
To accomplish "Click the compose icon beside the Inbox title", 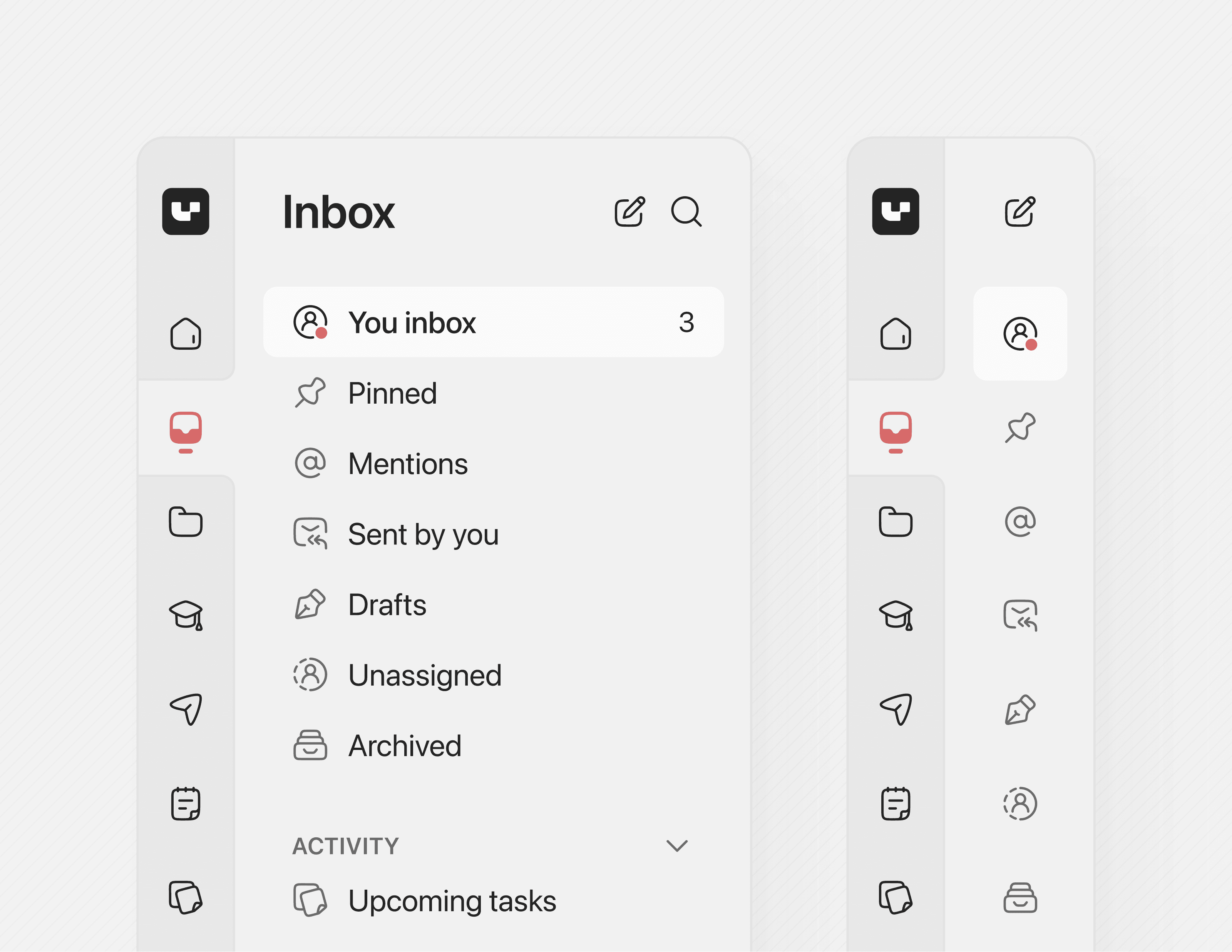I will tap(629, 212).
